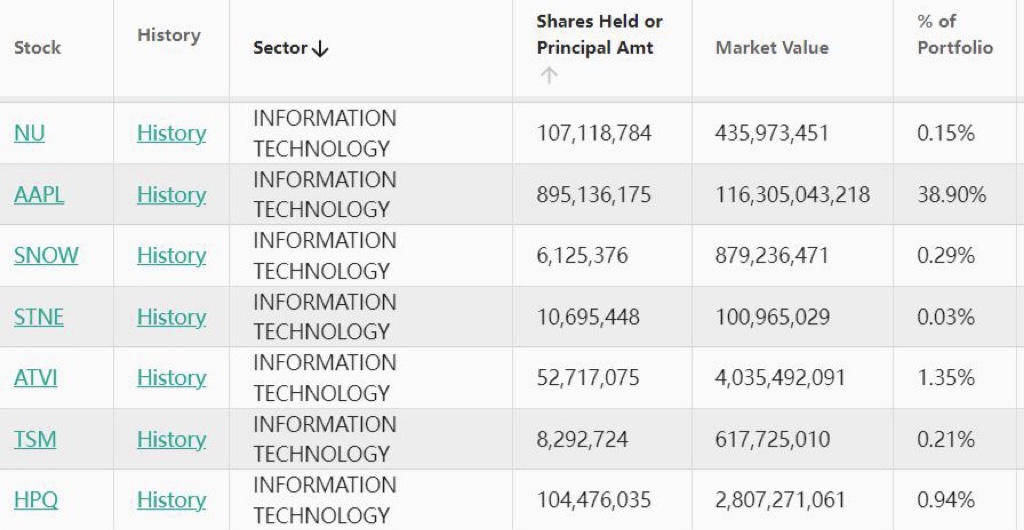This screenshot has width=1024, height=530.
Task: View History for HPQ row
Action: tap(171, 500)
